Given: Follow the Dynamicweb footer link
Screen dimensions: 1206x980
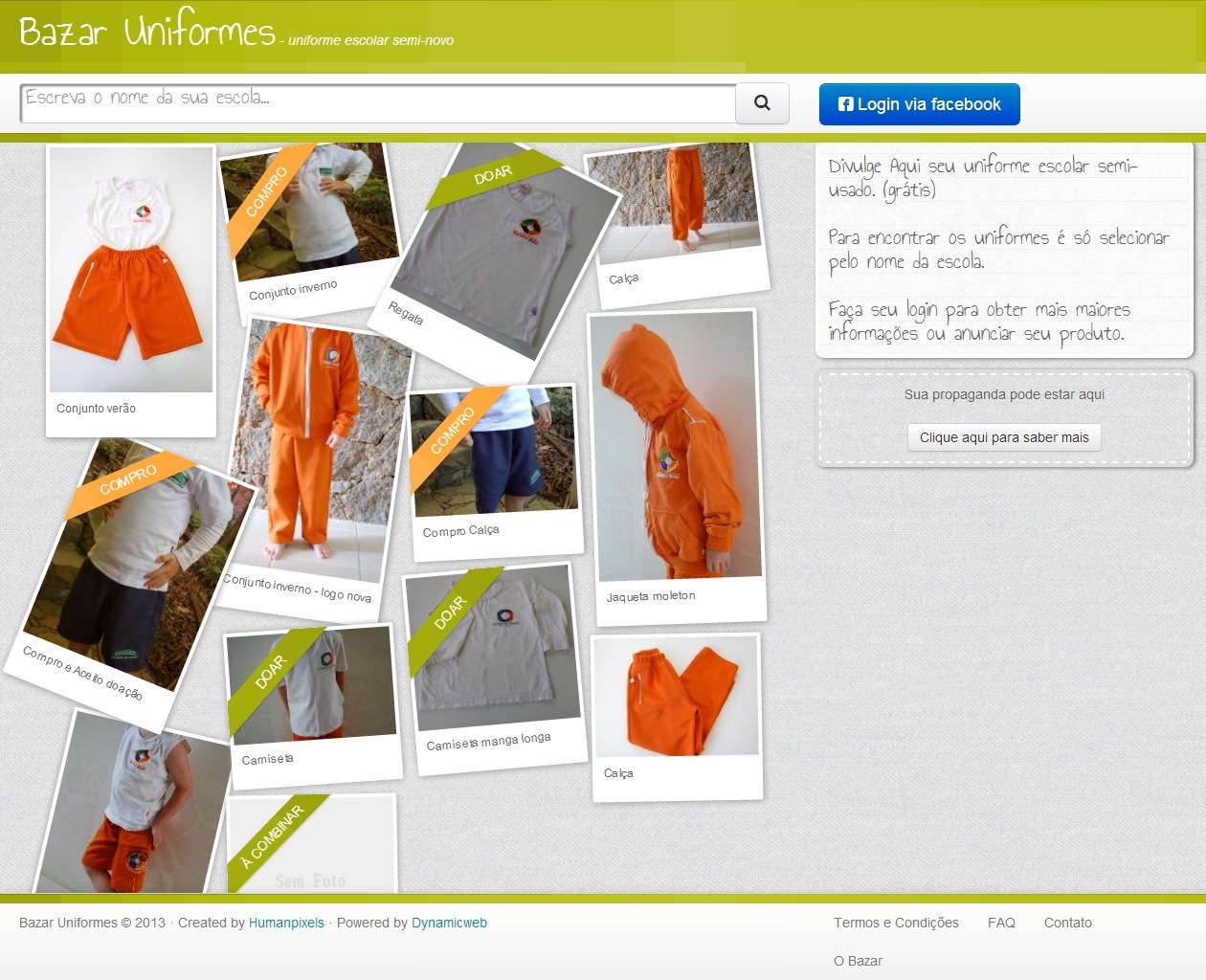Looking at the screenshot, I should tap(449, 923).
